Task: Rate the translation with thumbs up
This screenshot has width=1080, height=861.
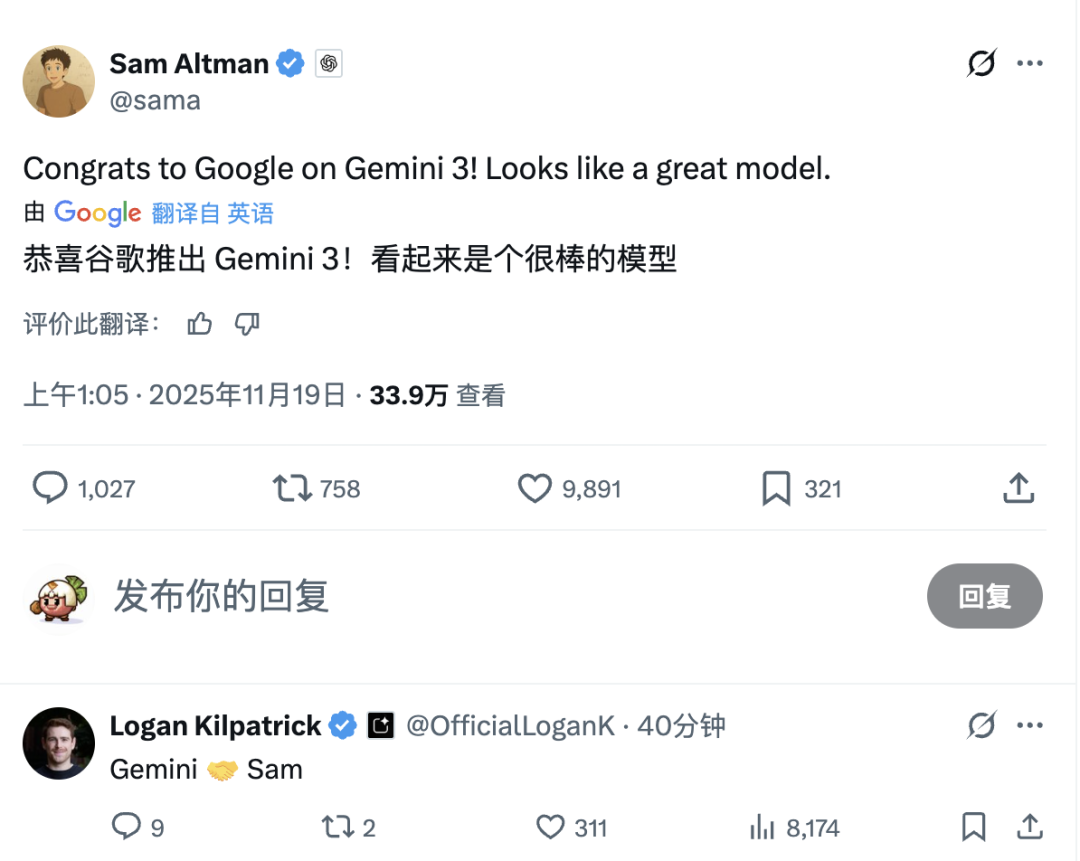Action: [x=199, y=324]
